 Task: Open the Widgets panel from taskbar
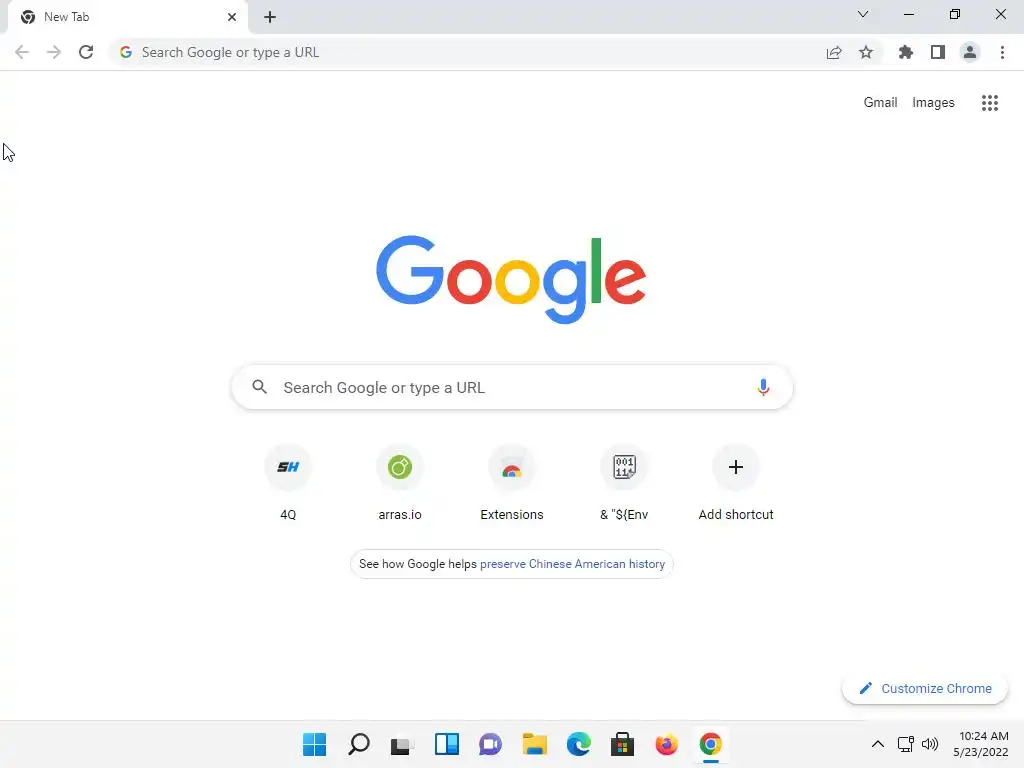pos(447,744)
